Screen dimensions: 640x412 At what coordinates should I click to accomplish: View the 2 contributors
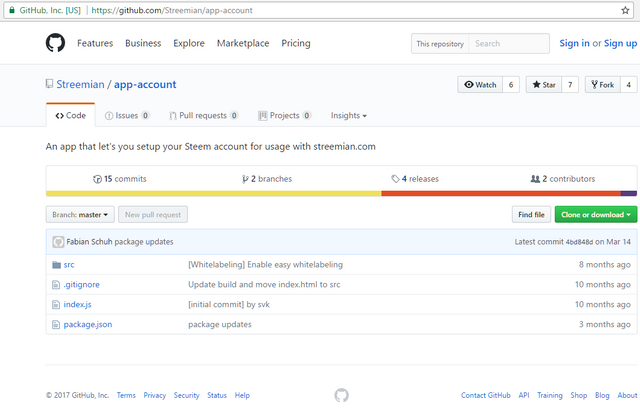click(563, 179)
